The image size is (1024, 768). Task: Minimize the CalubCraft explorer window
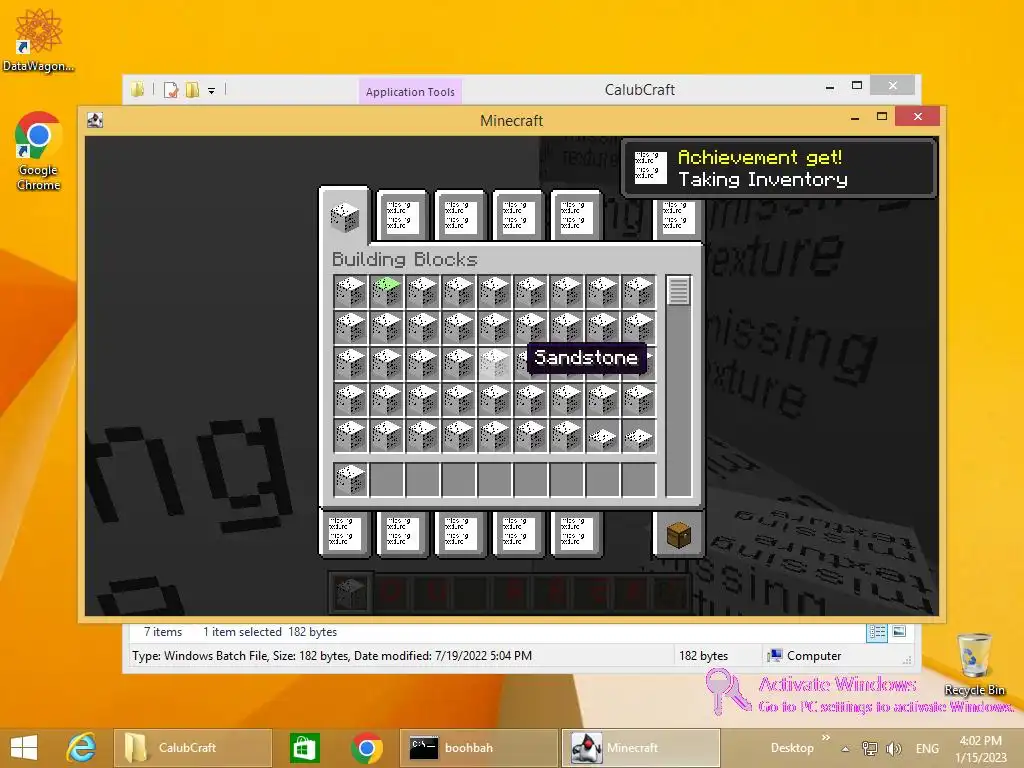tap(830, 87)
